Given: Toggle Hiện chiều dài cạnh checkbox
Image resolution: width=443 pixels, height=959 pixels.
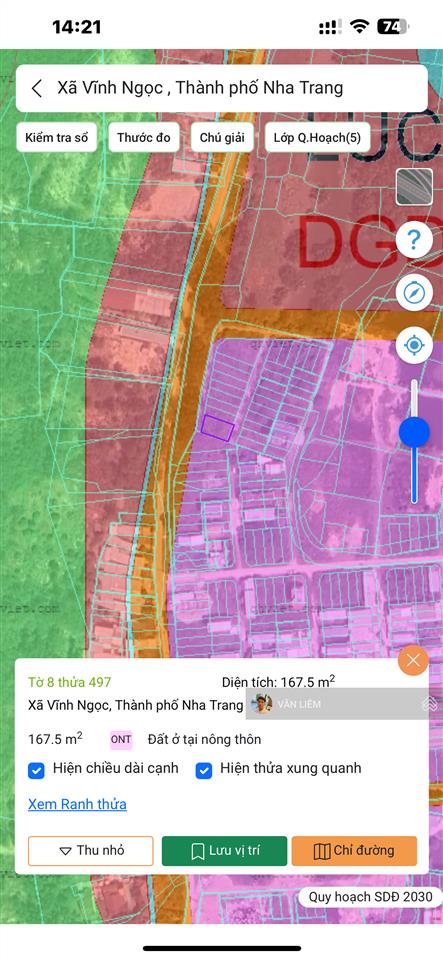Looking at the screenshot, I should tap(36, 771).
